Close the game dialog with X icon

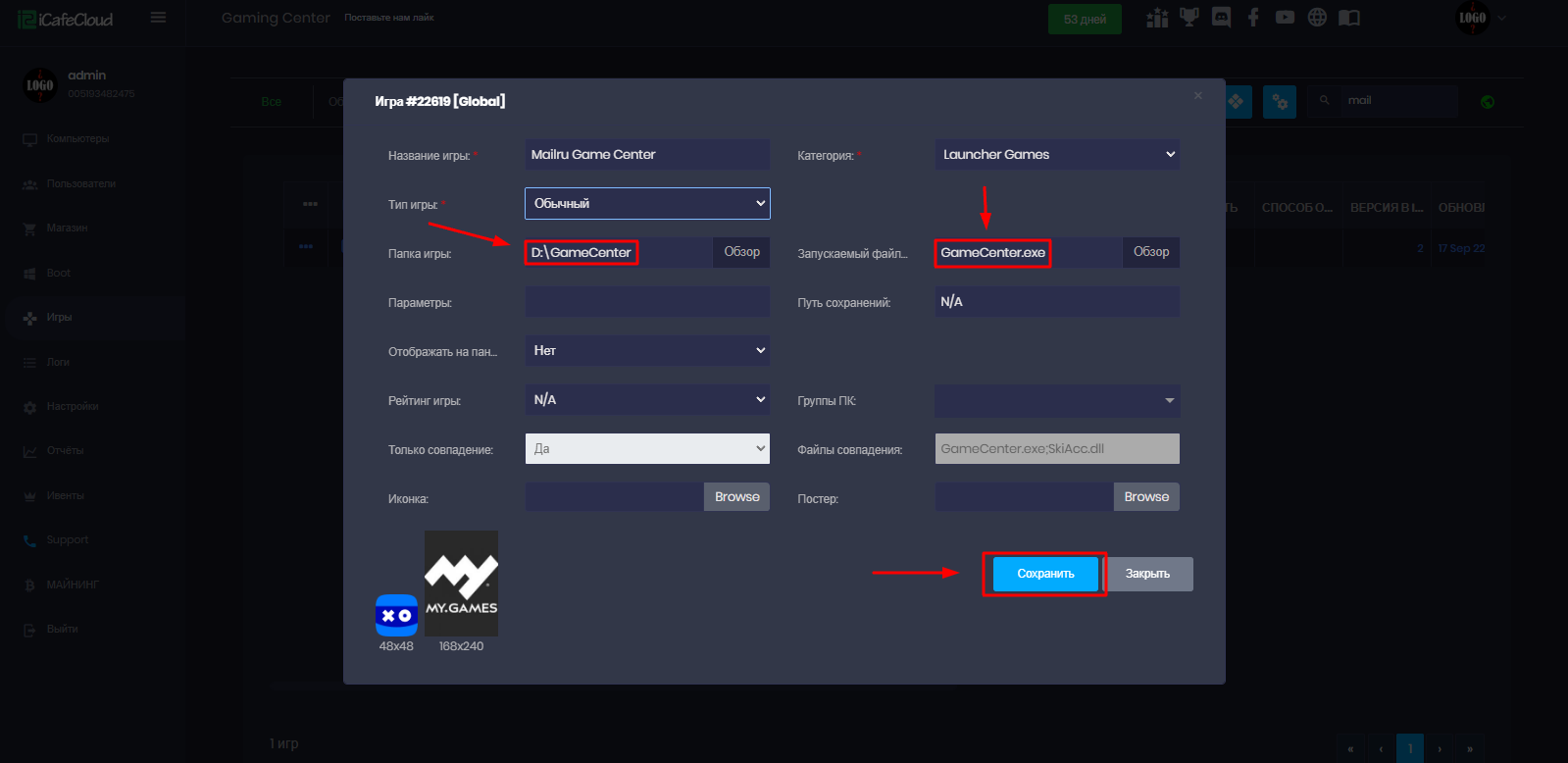click(x=1198, y=95)
